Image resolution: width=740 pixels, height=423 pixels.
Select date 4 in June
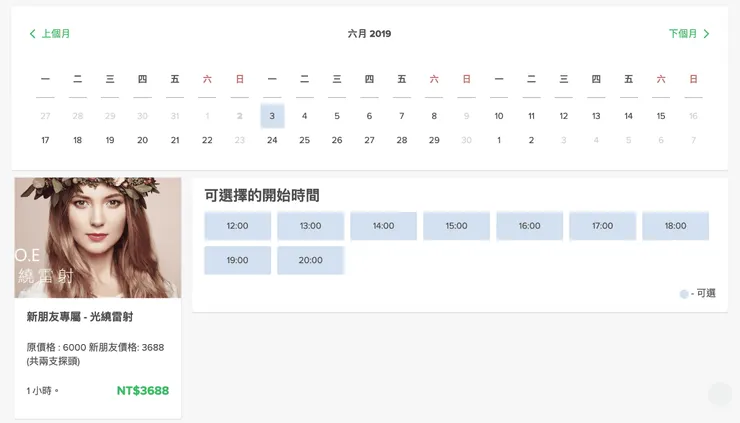(x=304, y=116)
